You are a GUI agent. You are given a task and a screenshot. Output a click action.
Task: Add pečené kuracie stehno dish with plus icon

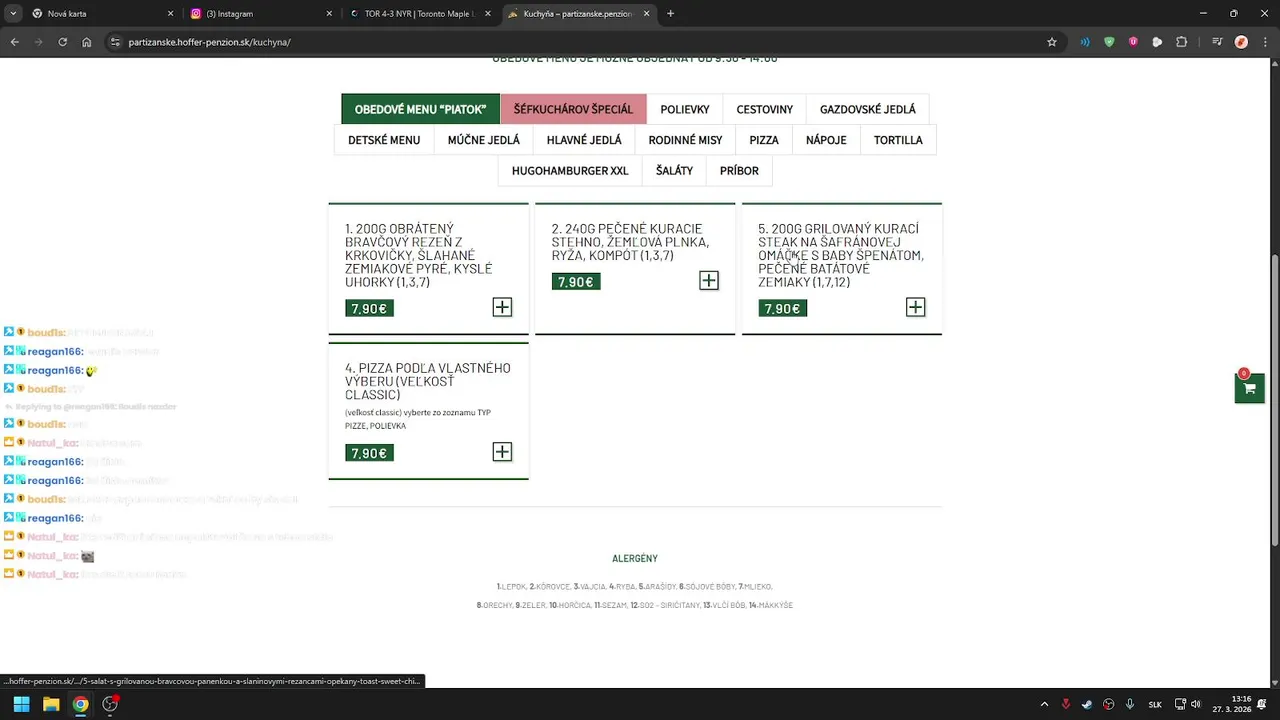(x=709, y=281)
